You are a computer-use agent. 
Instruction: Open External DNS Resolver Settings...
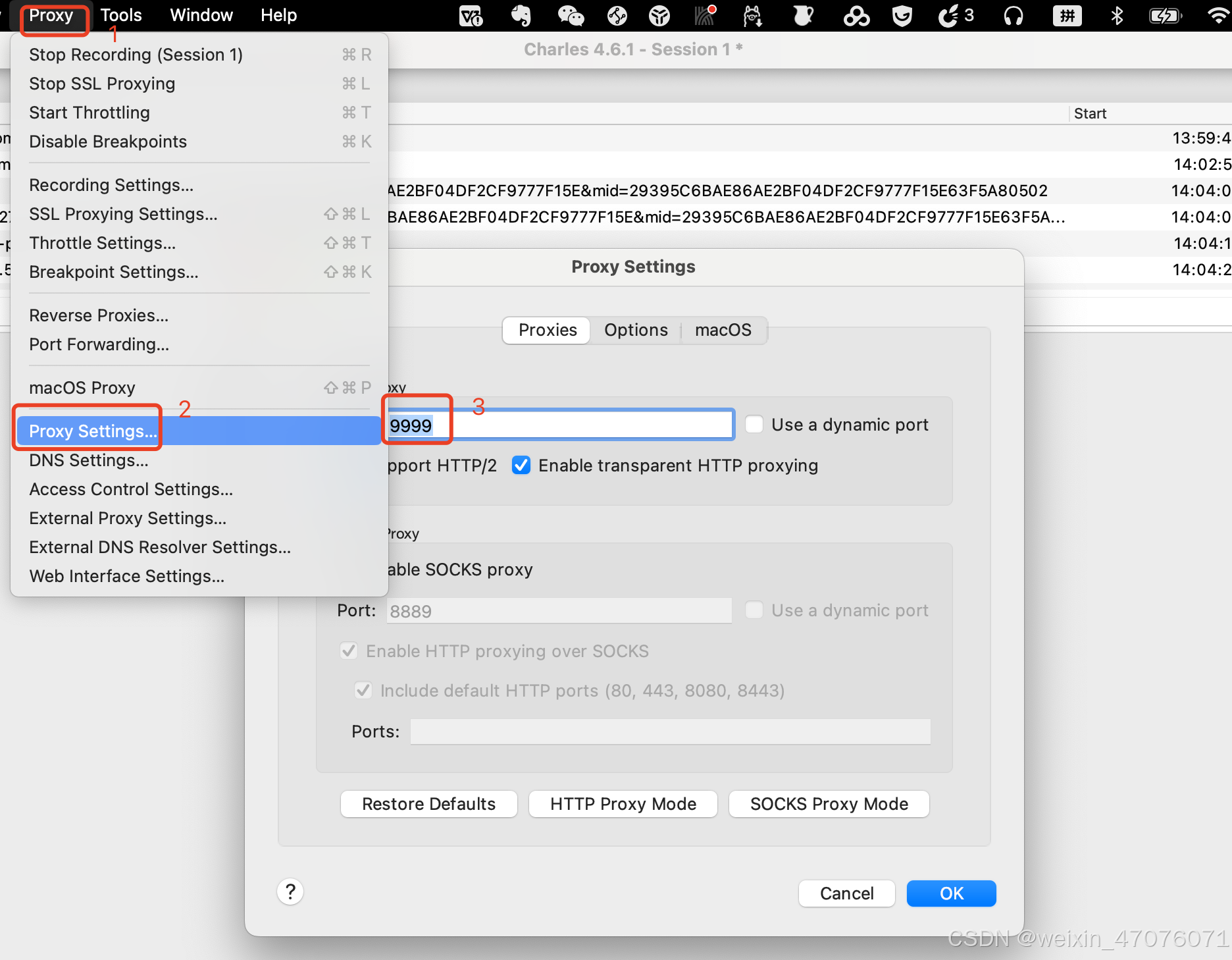click(x=200, y=547)
